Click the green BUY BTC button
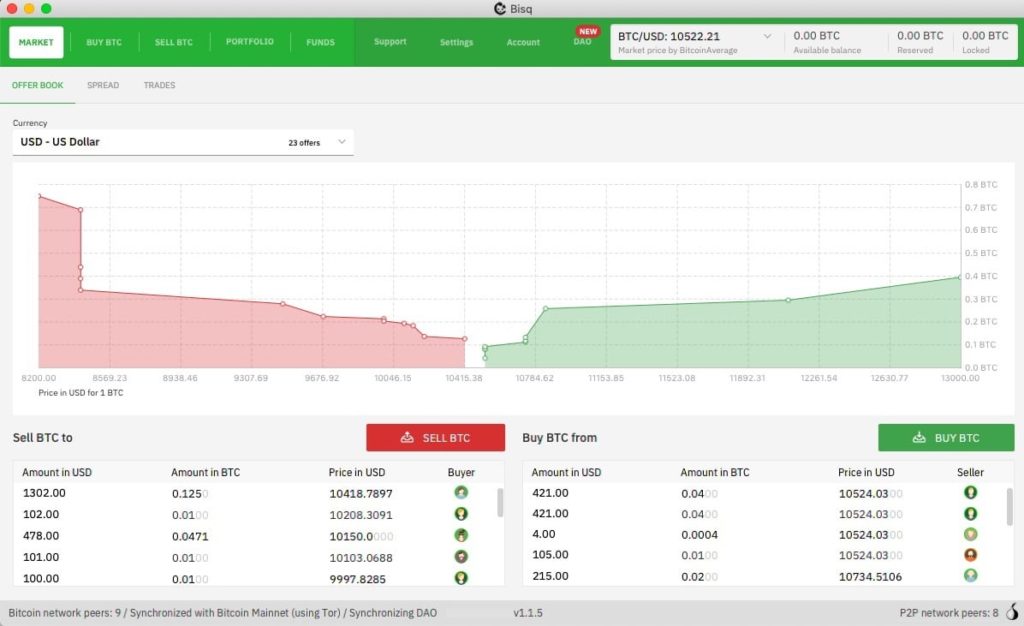 tap(946, 437)
